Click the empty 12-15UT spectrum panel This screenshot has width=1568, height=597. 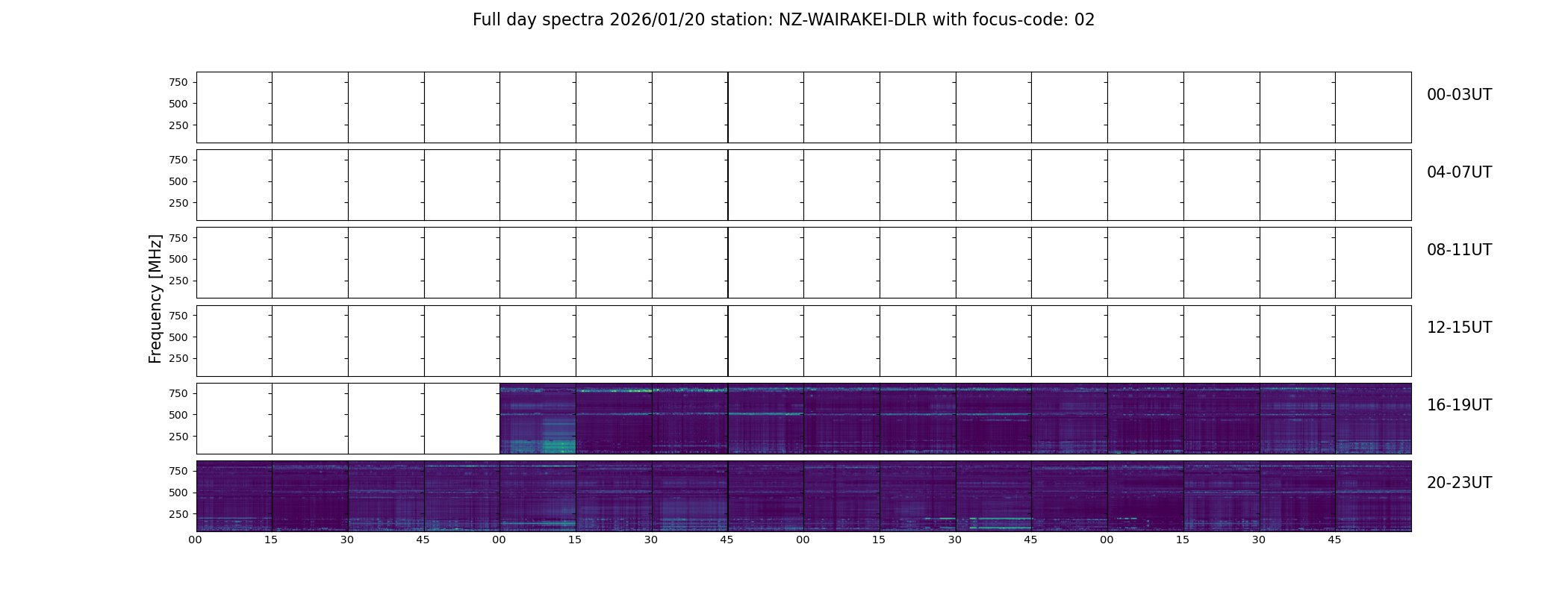tap(803, 341)
